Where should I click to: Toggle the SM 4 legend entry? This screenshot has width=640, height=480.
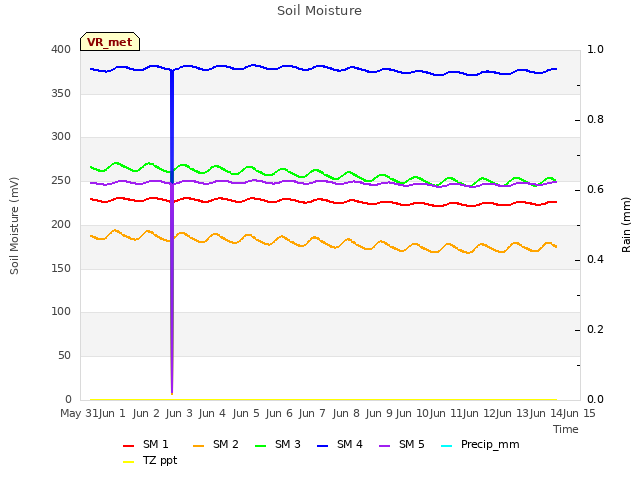coord(340,444)
